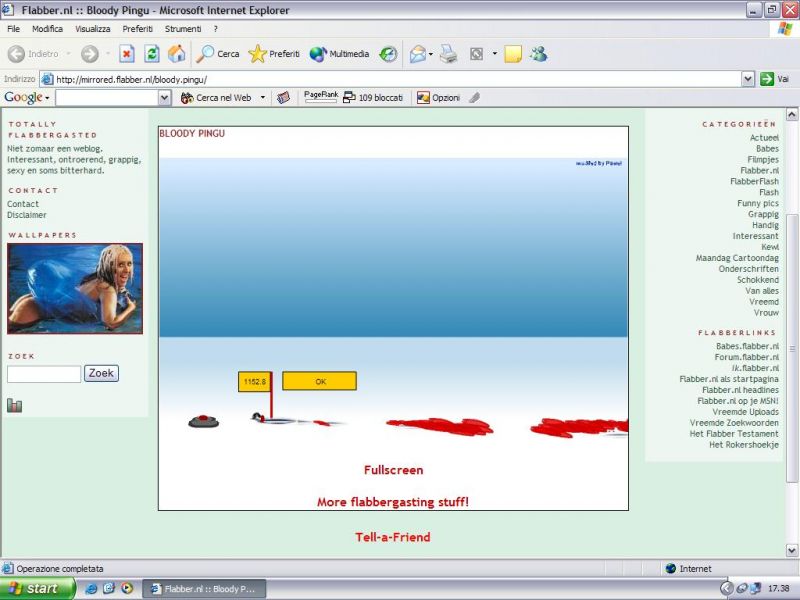Open the Funny pics category
Viewport: 800px width, 600px height.
[x=758, y=203]
